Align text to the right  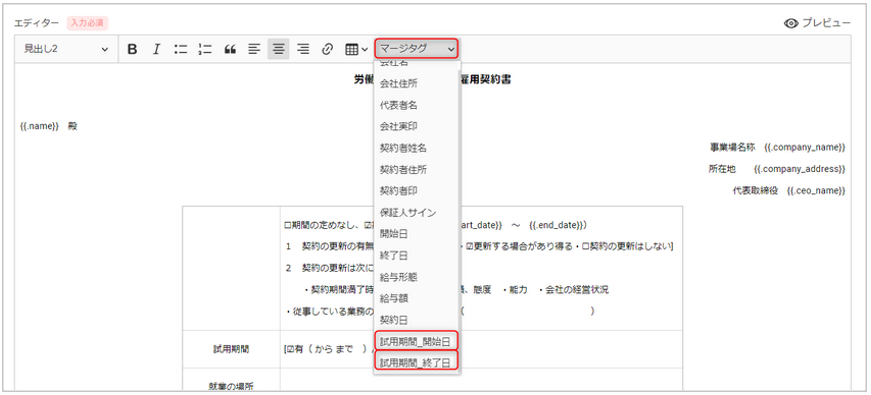point(303,49)
